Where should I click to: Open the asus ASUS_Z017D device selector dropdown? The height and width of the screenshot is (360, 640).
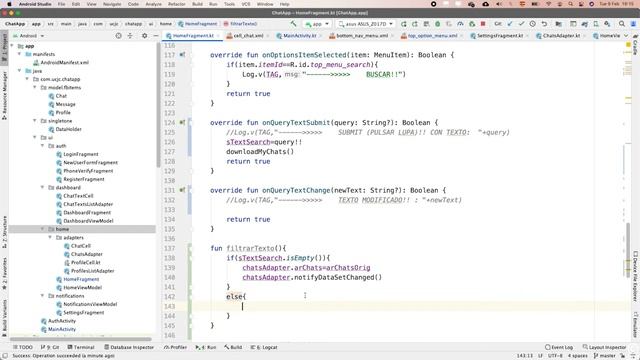(x=366, y=24)
